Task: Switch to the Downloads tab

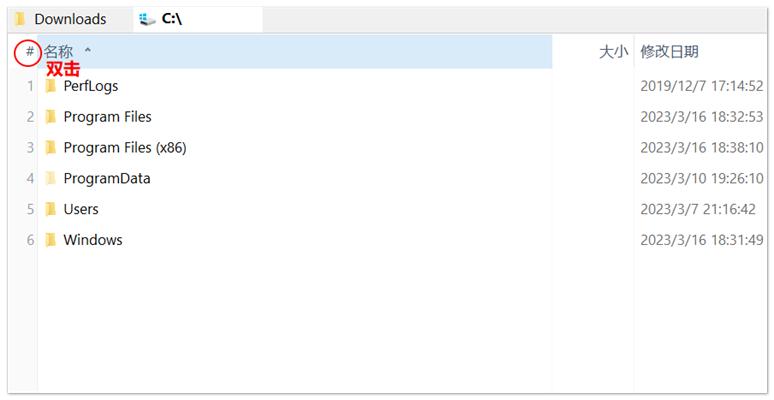Action: tap(70, 19)
